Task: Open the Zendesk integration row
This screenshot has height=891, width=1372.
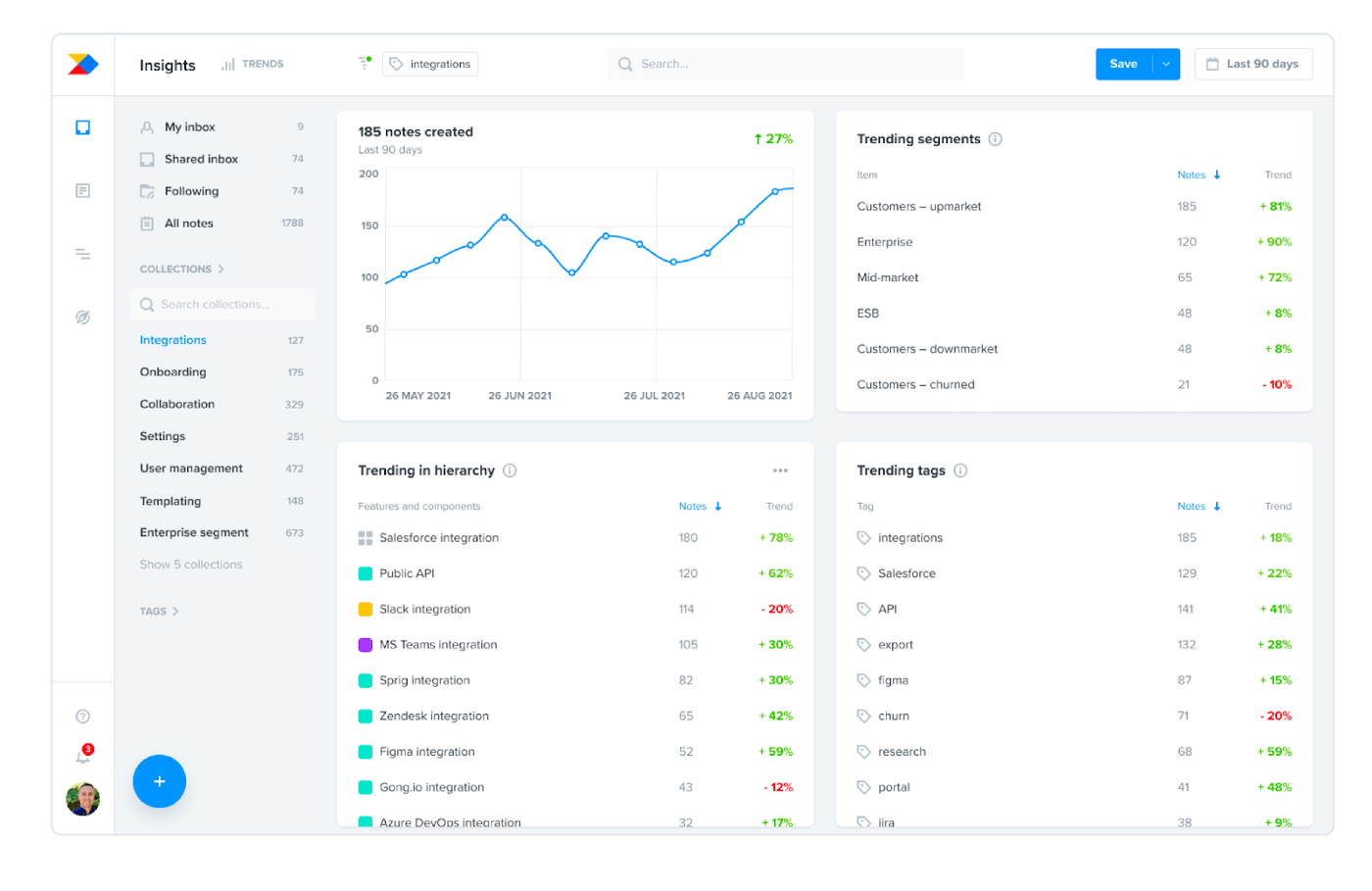Action: [575, 717]
